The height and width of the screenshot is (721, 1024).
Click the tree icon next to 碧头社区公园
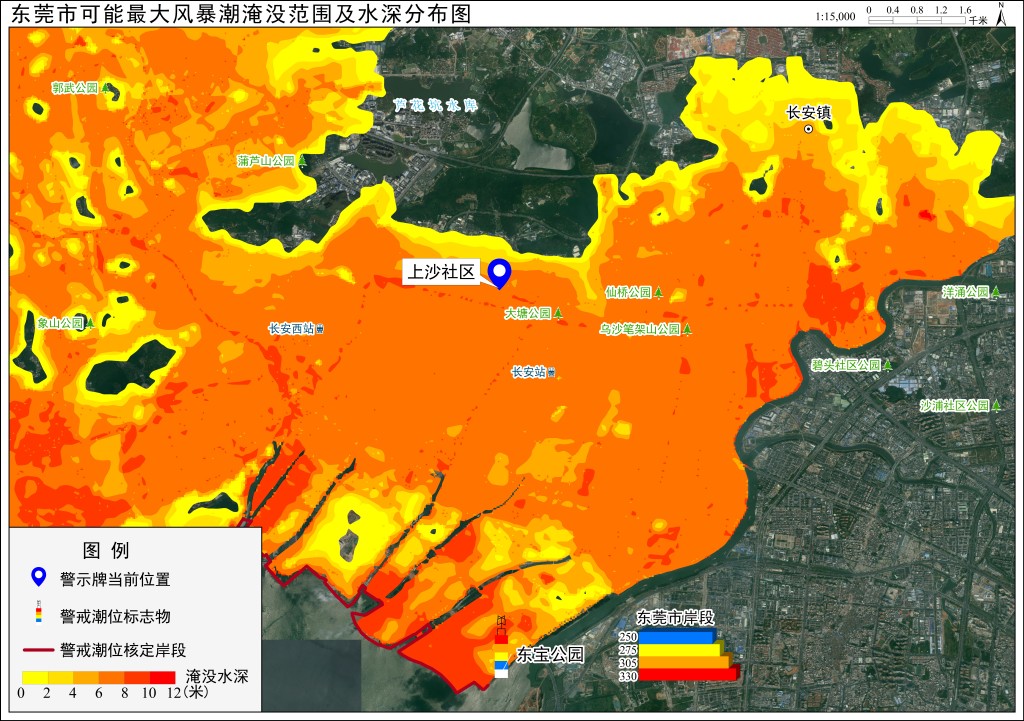pos(888,365)
